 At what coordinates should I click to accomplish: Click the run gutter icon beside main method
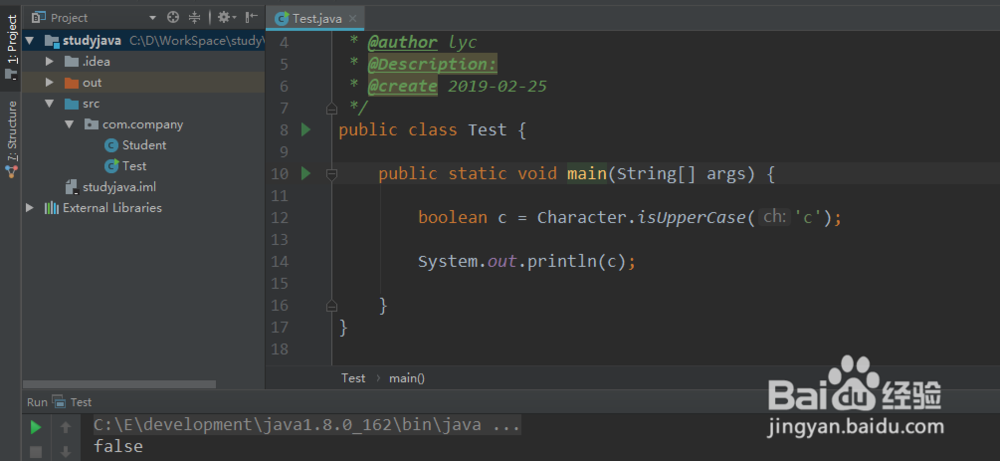[305, 173]
